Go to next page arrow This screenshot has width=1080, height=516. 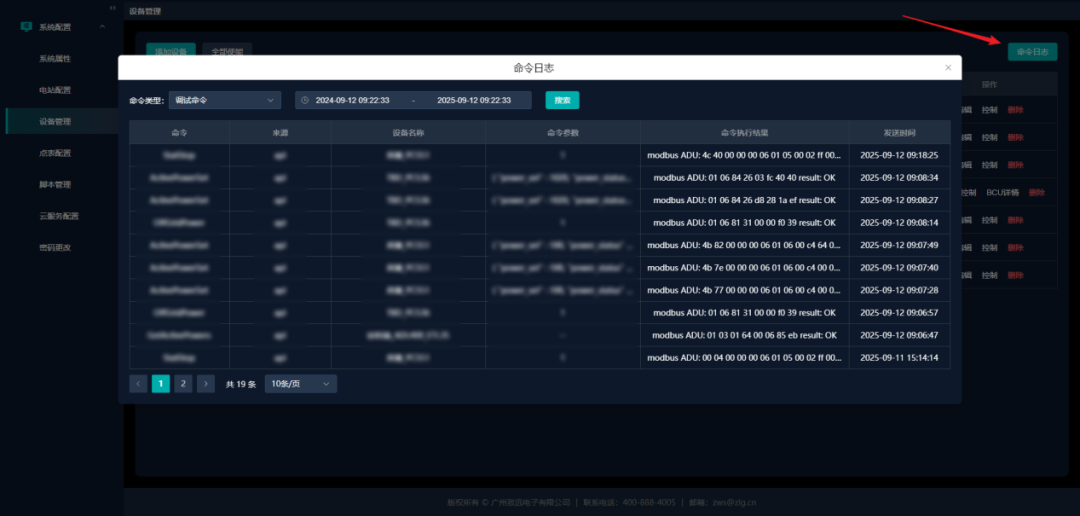(x=206, y=384)
